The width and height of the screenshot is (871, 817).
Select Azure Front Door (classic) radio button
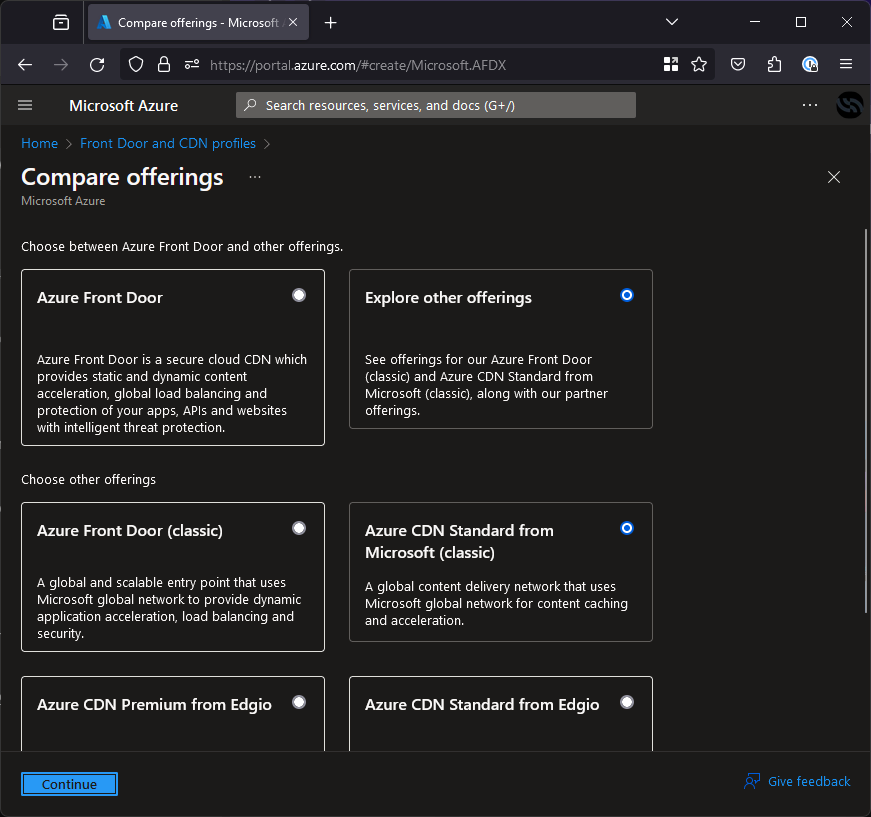299,528
